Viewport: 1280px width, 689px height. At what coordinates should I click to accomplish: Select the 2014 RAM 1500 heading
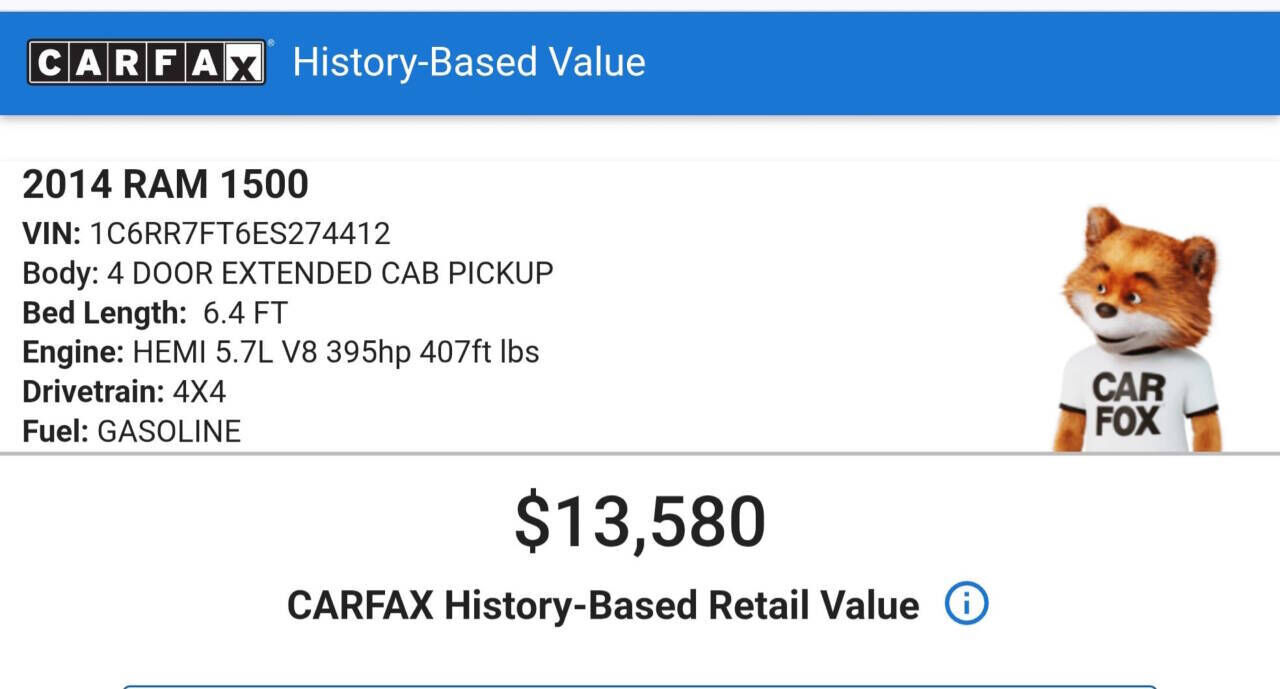[x=165, y=184]
